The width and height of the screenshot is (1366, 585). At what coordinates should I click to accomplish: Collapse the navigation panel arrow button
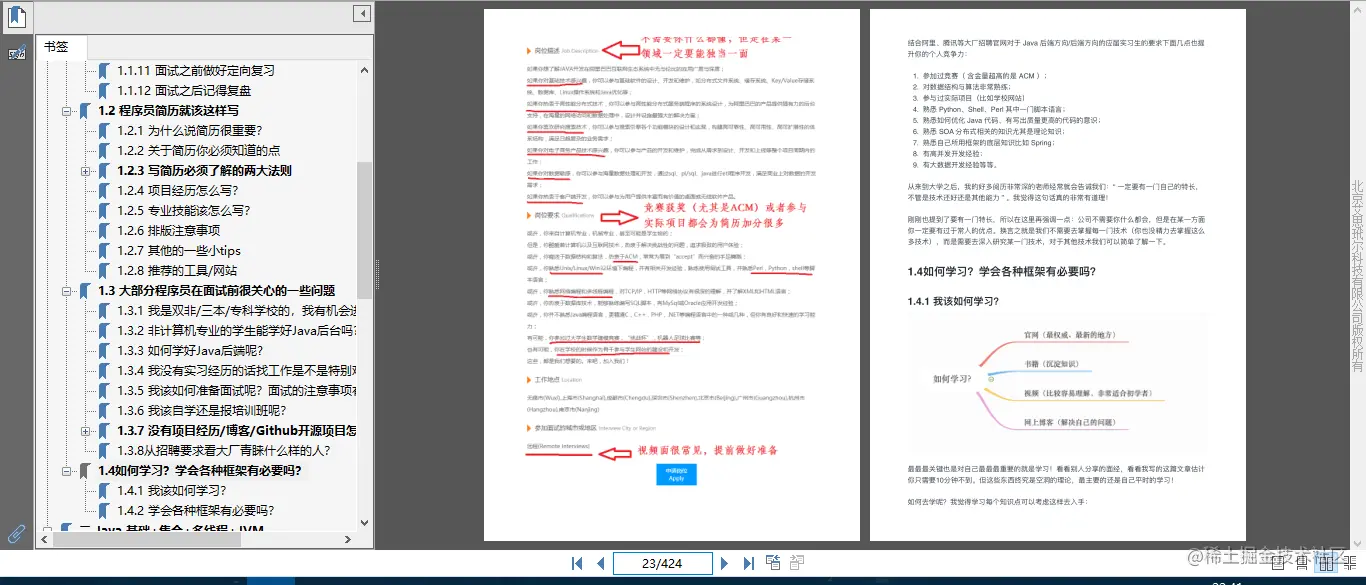(x=361, y=14)
